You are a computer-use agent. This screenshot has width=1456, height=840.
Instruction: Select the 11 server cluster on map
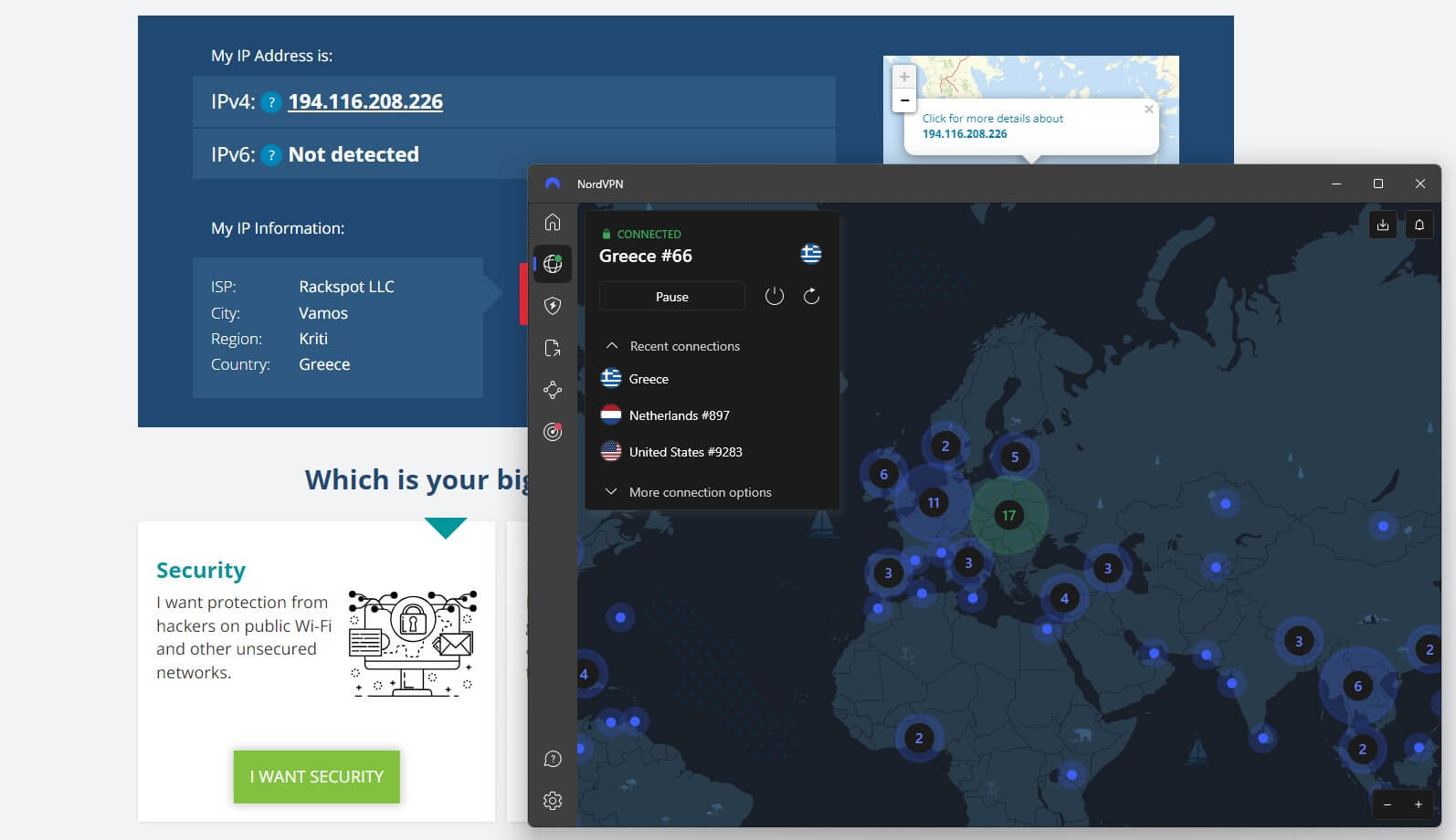pyautogui.click(x=934, y=502)
